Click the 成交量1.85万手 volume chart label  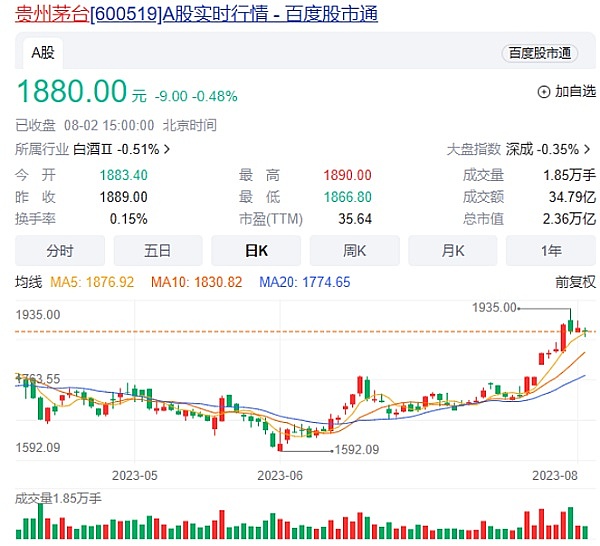point(58,499)
